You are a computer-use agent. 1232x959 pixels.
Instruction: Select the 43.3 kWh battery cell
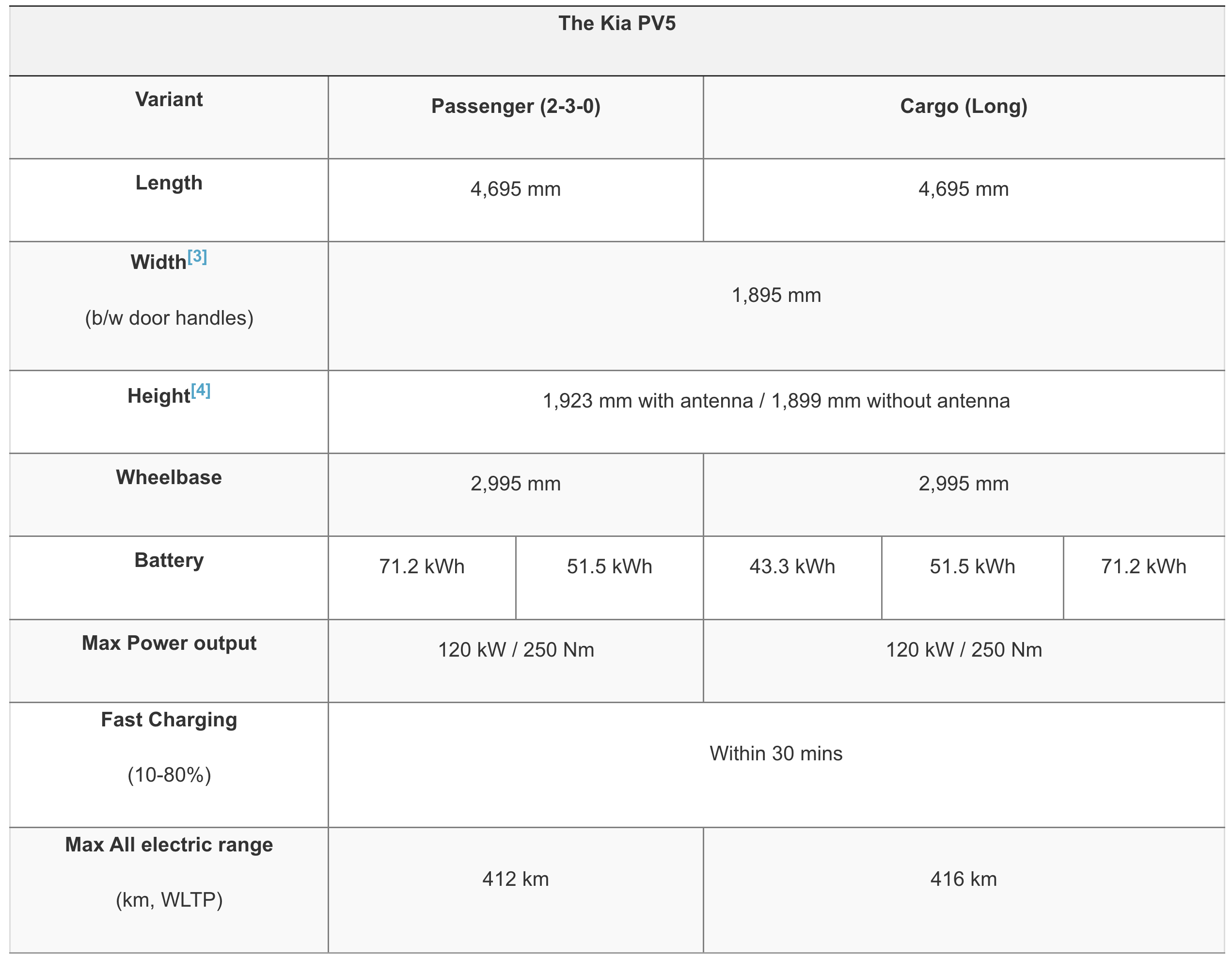tap(792, 566)
